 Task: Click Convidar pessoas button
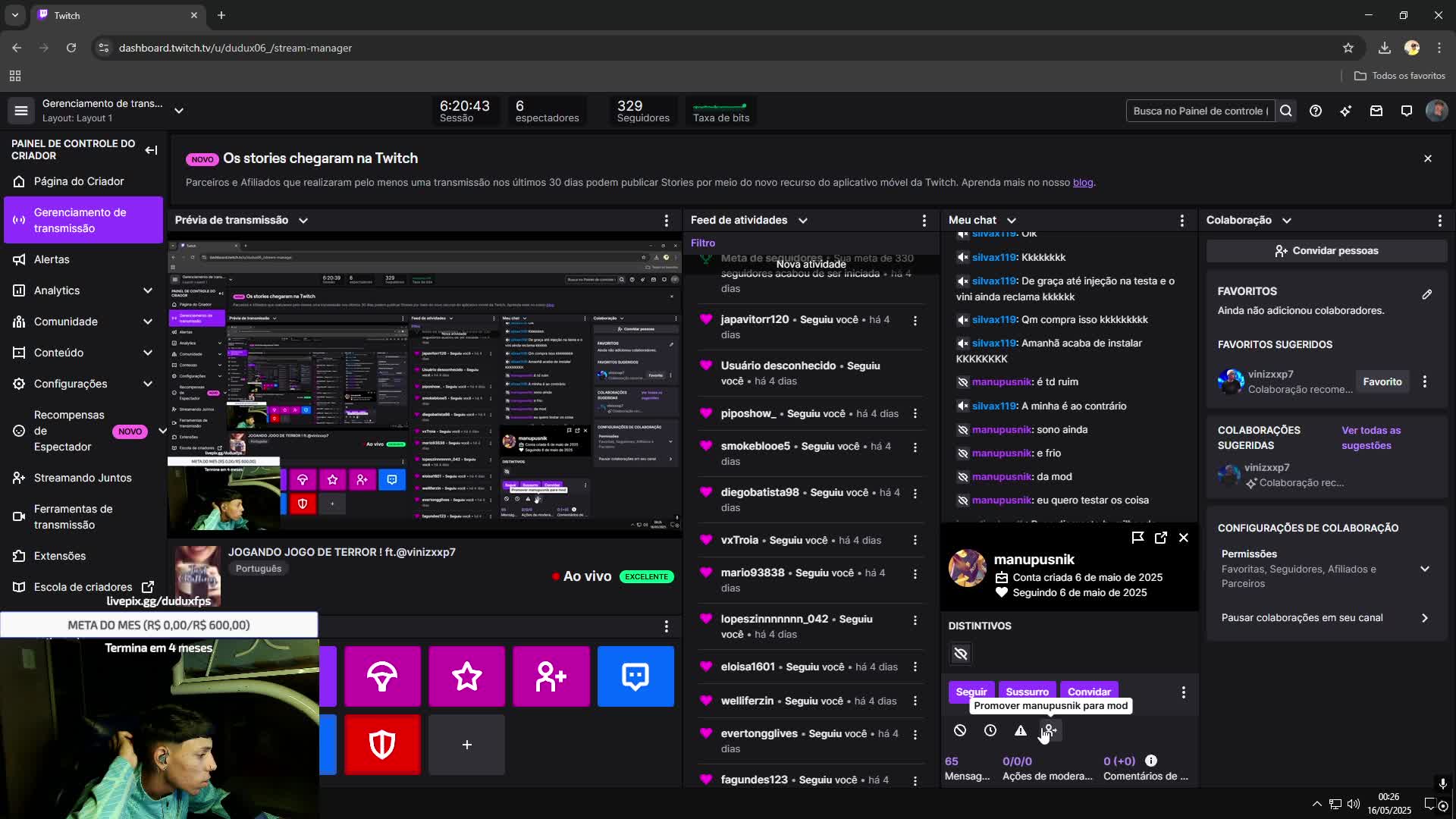[1326, 251]
